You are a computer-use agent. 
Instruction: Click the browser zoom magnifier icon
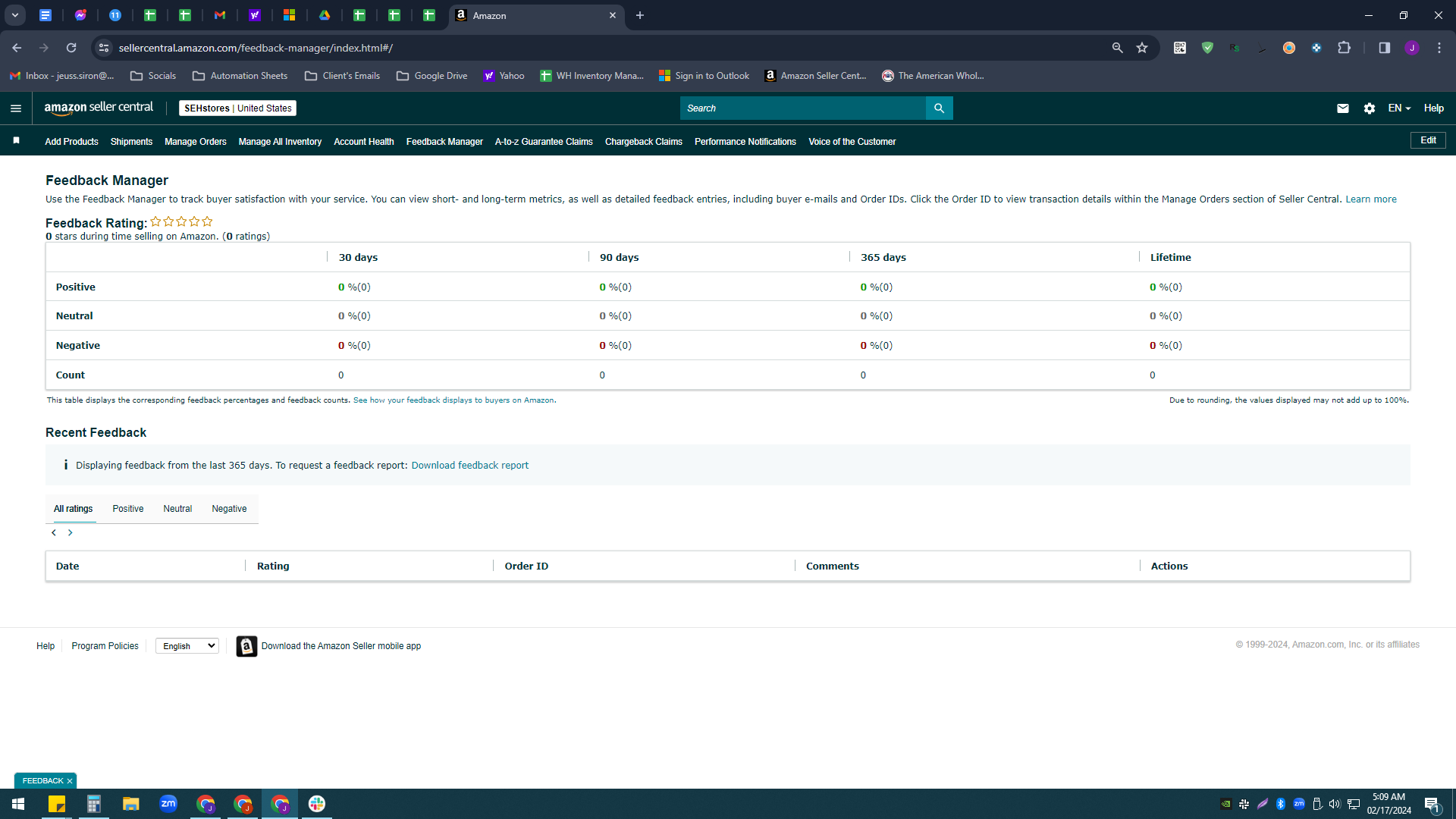click(1117, 48)
